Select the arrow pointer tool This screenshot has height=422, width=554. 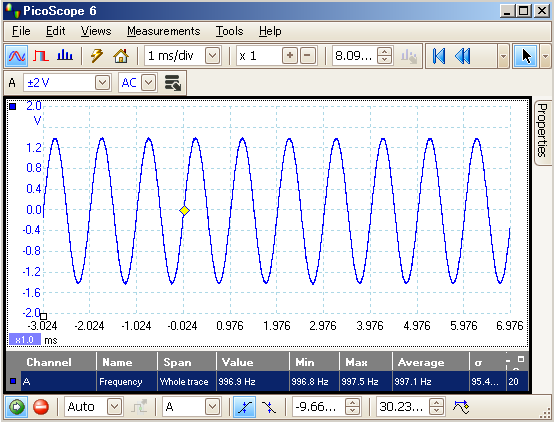pyautogui.click(x=526, y=56)
